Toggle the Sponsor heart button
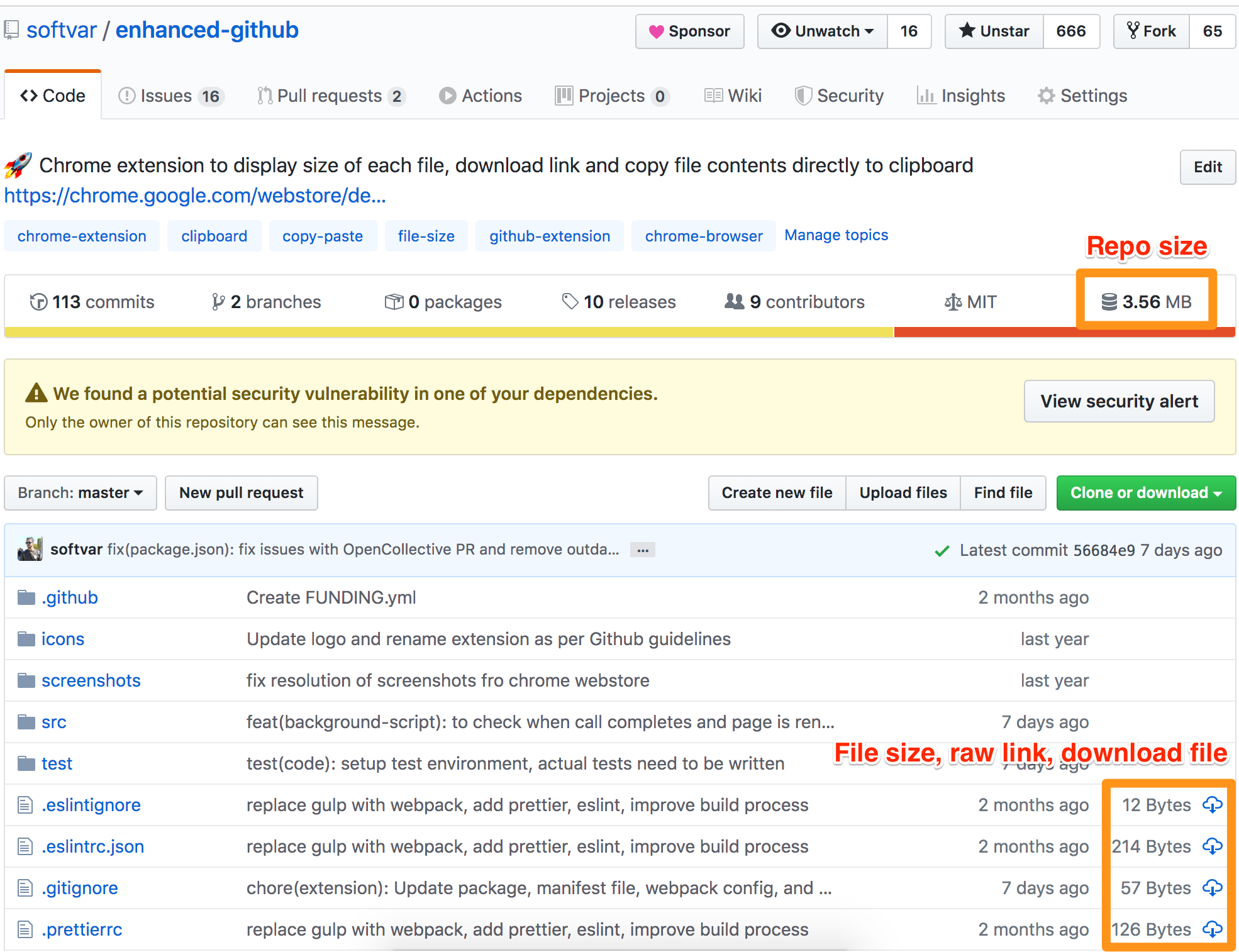The image size is (1239, 952). click(x=689, y=31)
